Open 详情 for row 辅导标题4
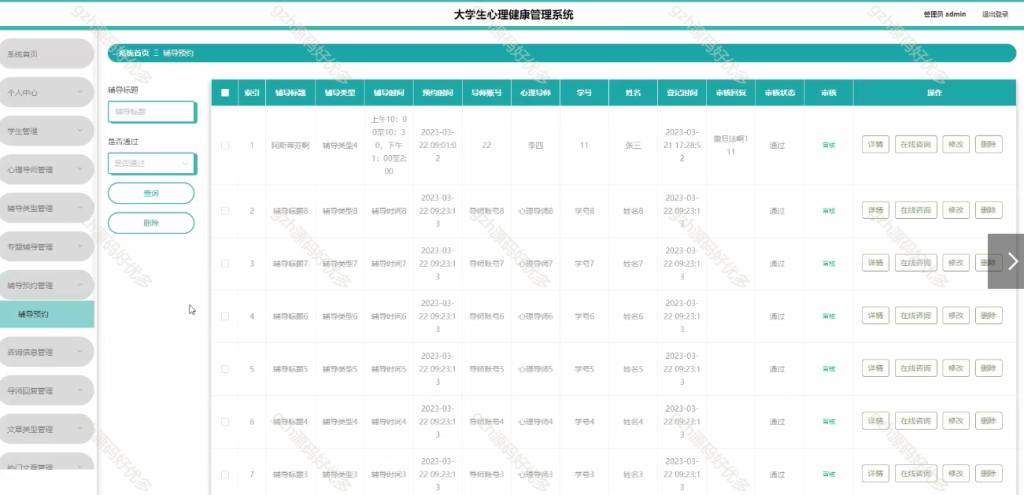Image resolution: width=1024 pixels, height=495 pixels. (x=876, y=421)
